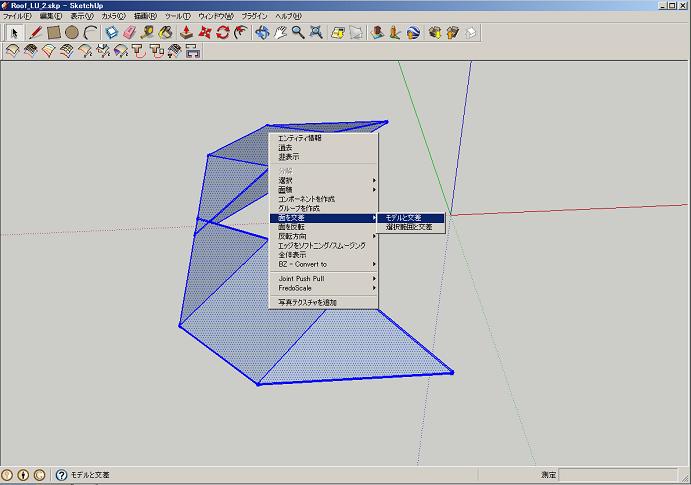The height and width of the screenshot is (485, 691).
Task: Click the Zoom magnifier tool
Action: [x=298, y=32]
